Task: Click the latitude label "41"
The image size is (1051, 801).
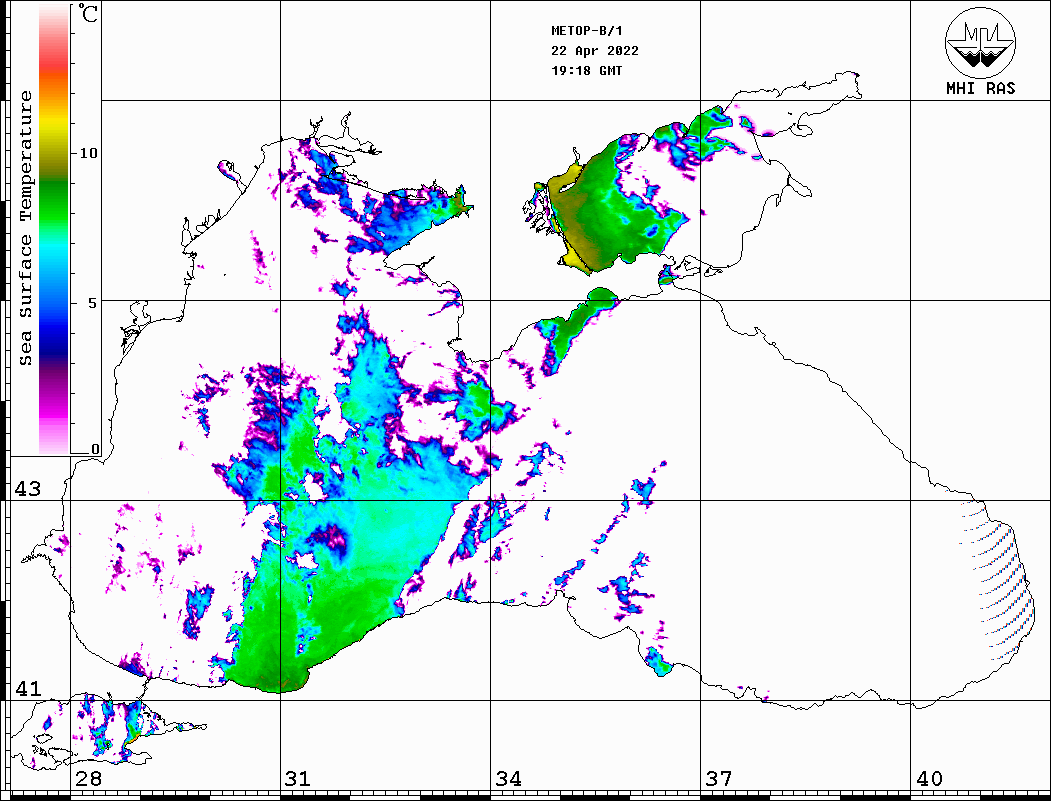Action: (x=28, y=688)
